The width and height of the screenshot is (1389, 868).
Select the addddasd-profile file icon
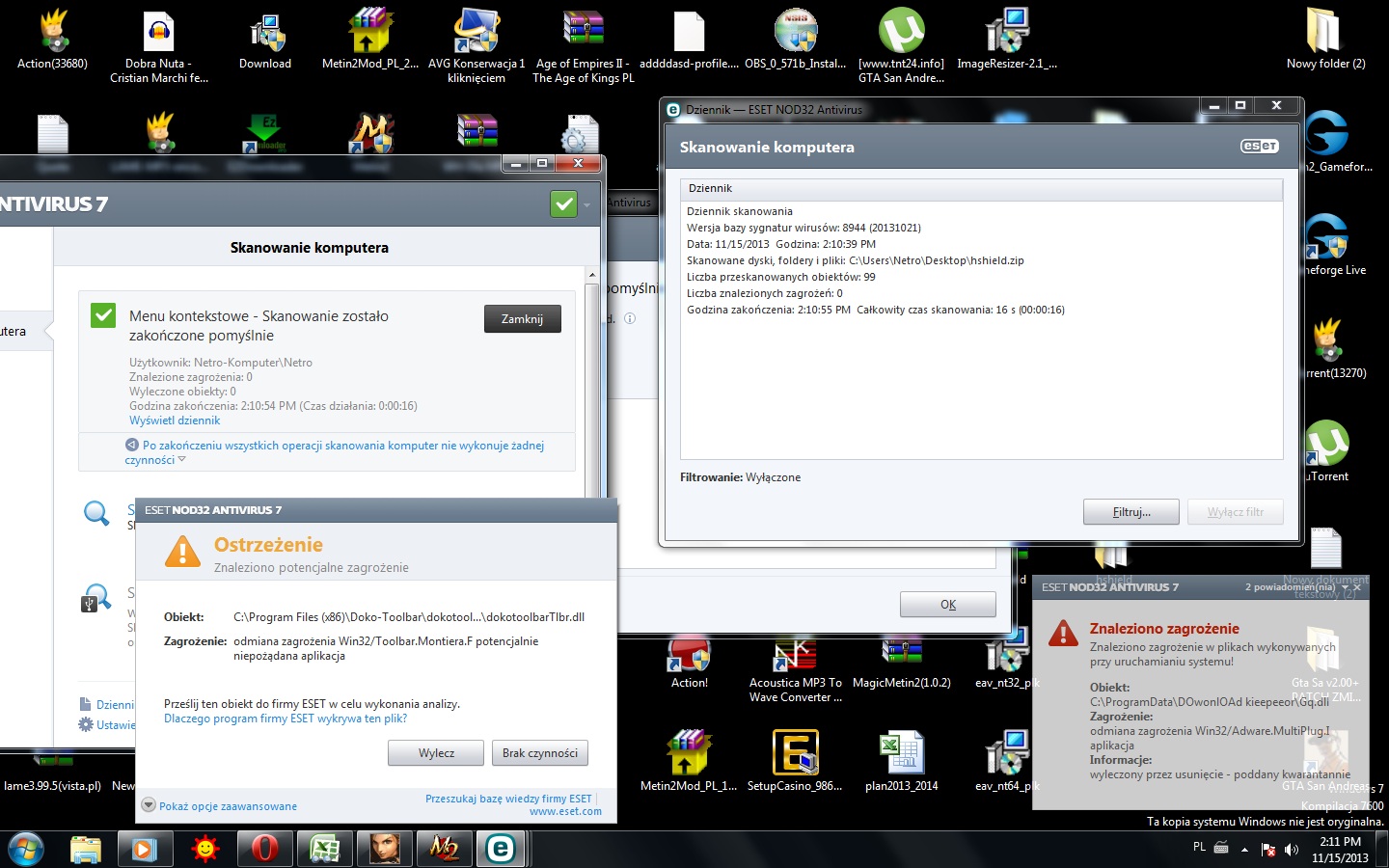tap(689, 41)
